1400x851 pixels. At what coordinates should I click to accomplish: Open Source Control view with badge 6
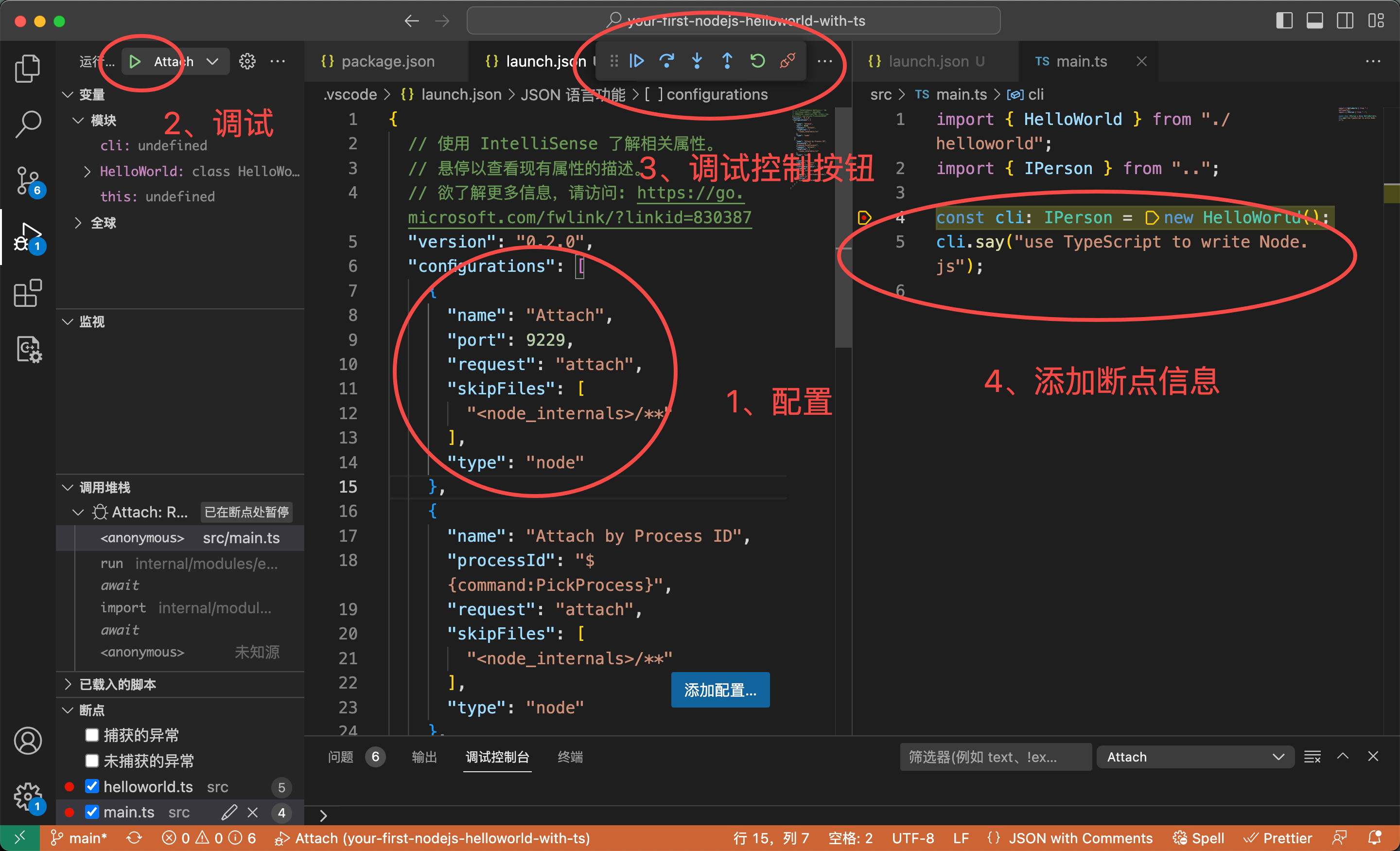[27, 180]
